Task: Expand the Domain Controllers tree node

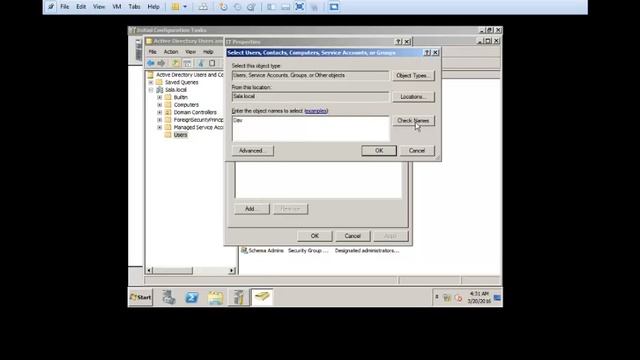Action: coord(160,112)
